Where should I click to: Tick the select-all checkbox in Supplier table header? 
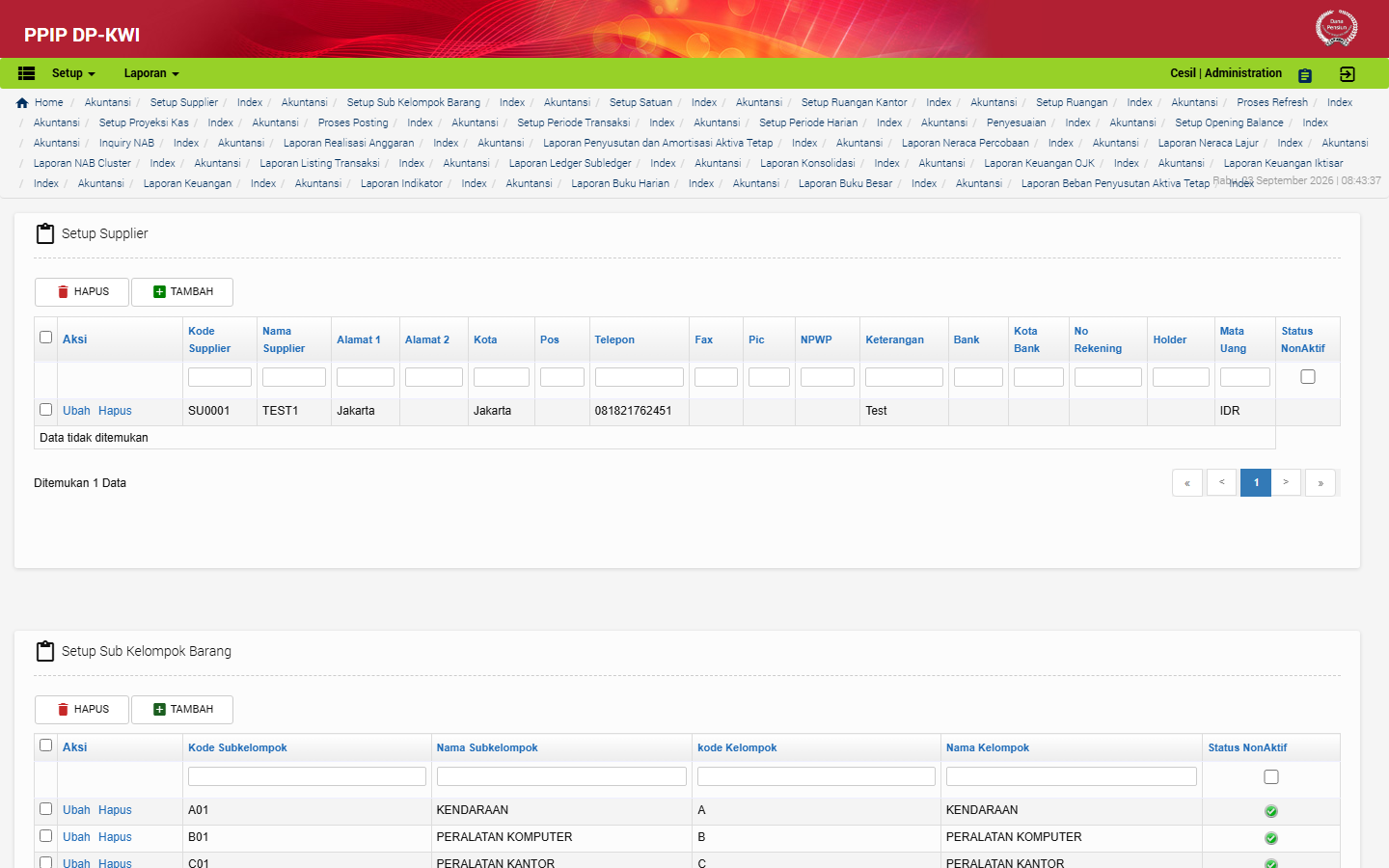45,338
